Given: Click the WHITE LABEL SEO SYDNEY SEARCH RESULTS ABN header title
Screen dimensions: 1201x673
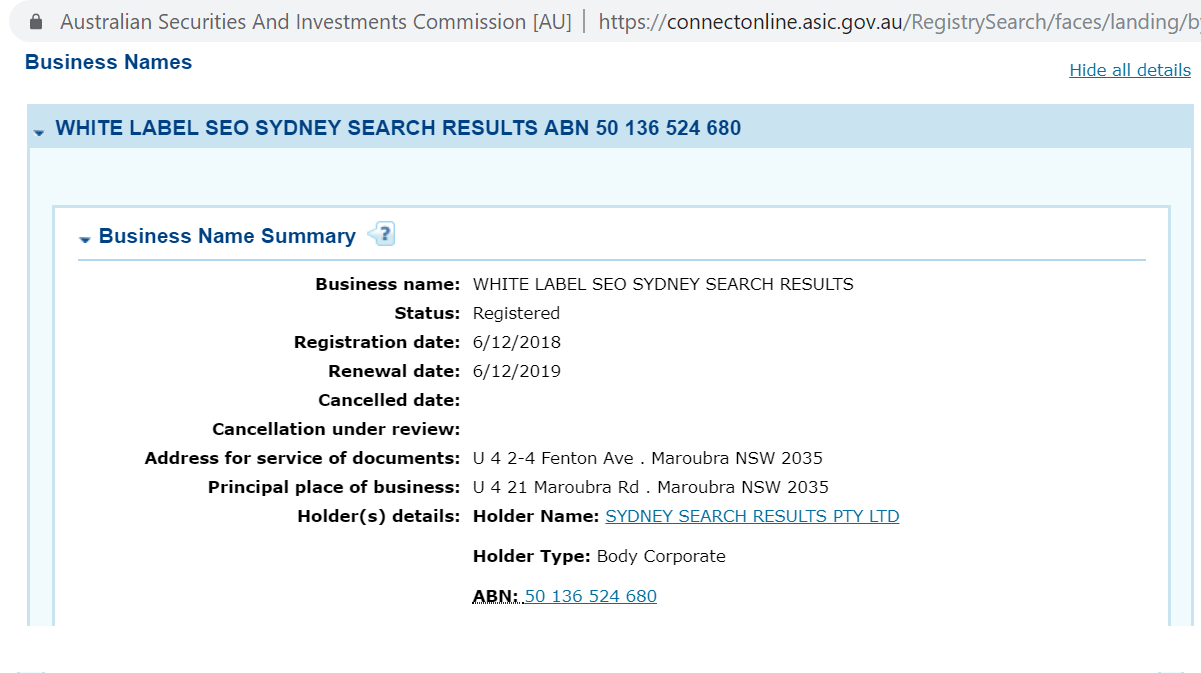Looking at the screenshot, I should click(x=398, y=128).
